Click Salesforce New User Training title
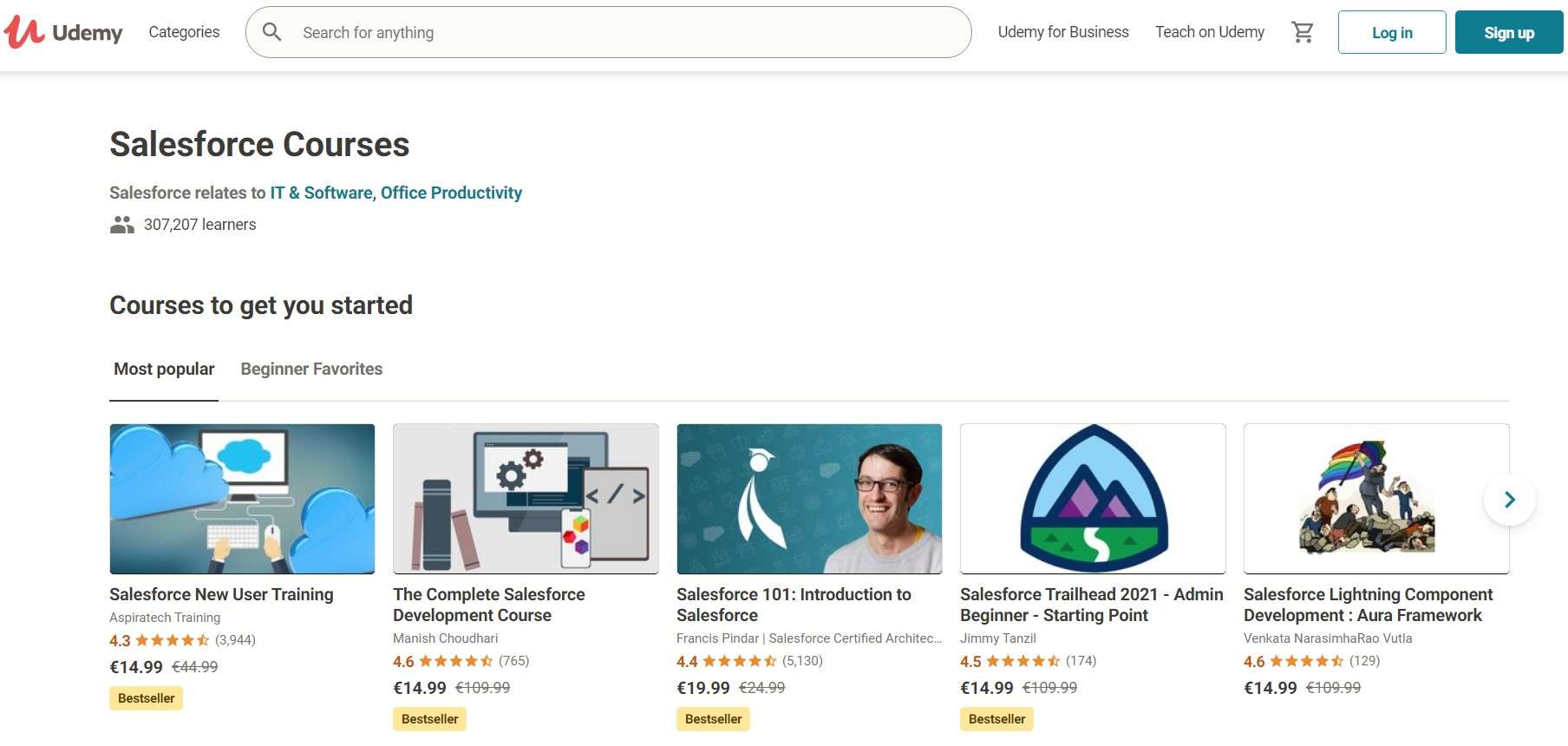 tap(221, 594)
